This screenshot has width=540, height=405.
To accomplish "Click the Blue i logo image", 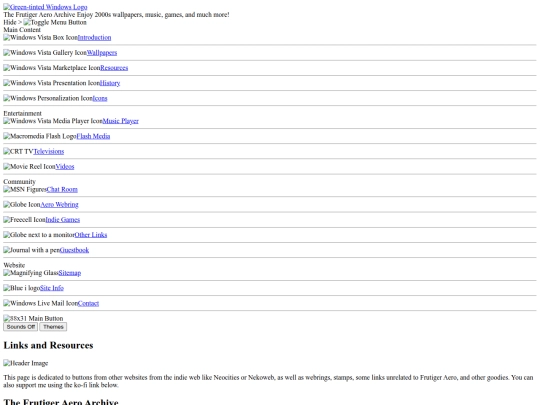I will [x=22, y=288].
